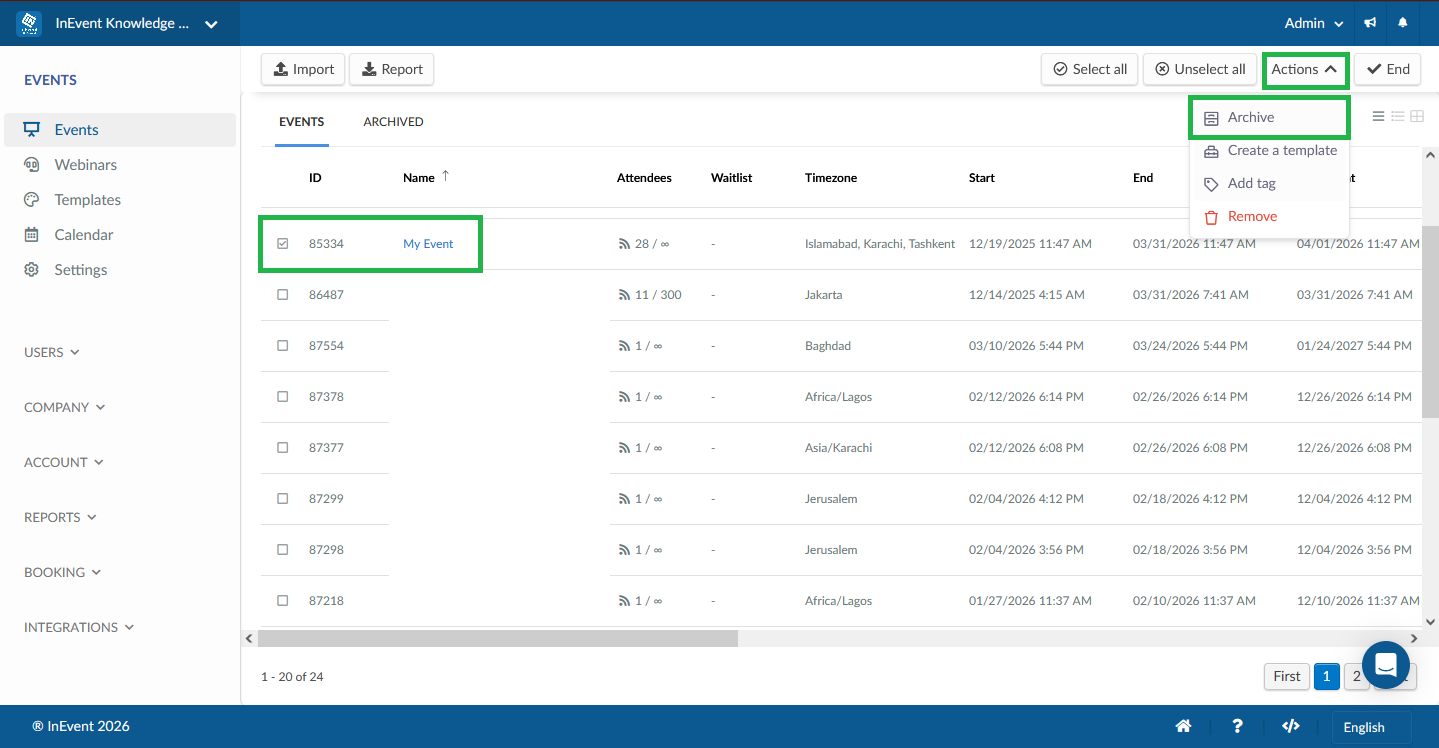Click the Attendees column header

(x=644, y=178)
